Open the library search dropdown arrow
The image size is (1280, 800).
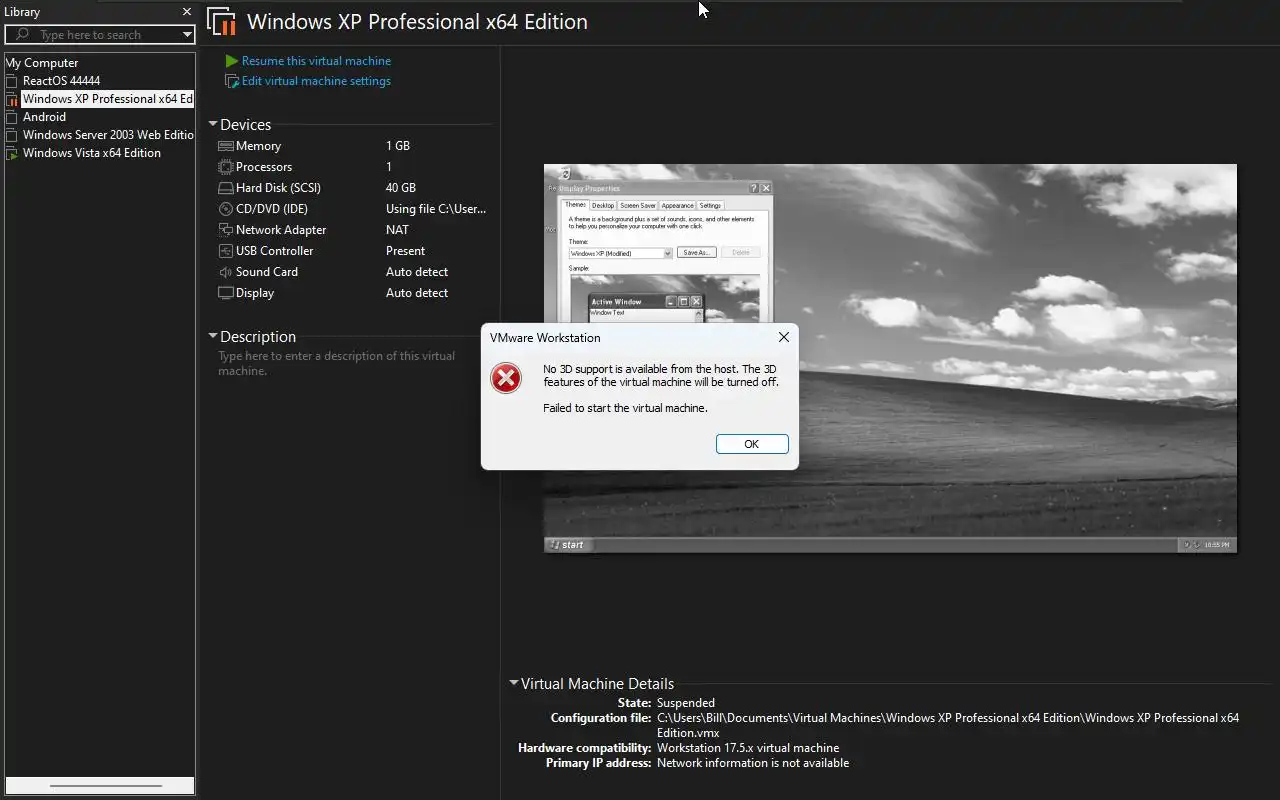coord(187,35)
